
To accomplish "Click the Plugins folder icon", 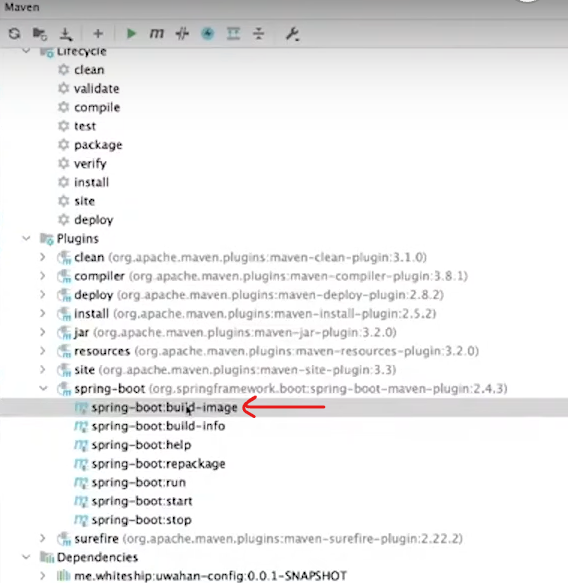I will click(x=47, y=239).
